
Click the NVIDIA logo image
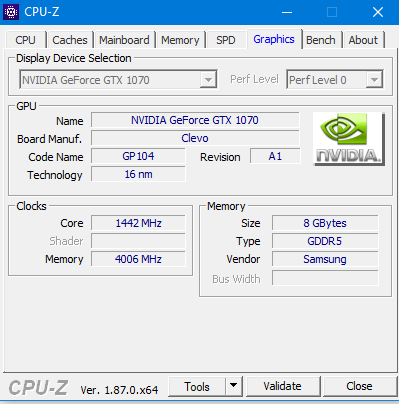349,139
